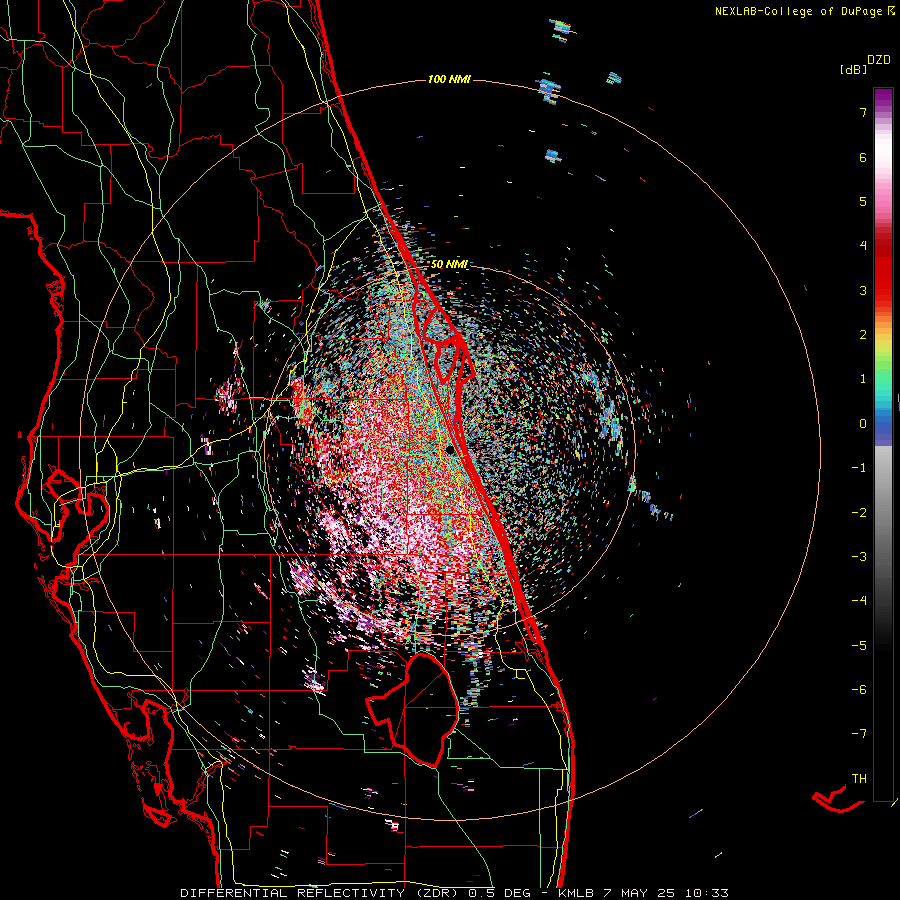Pick the positive 3 dB scale label
Screen dimensions: 900x900
[863, 290]
